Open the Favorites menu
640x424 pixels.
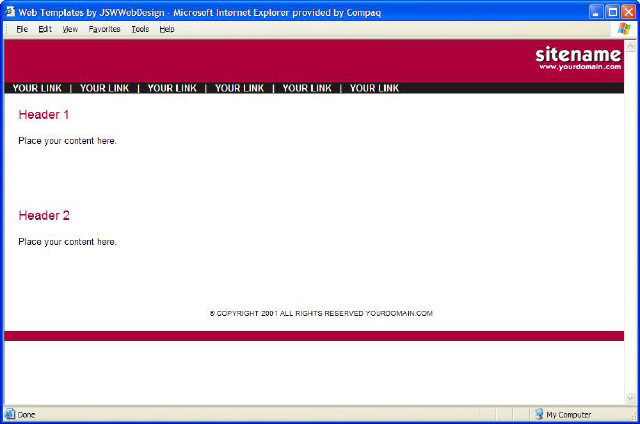click(104, 29)
